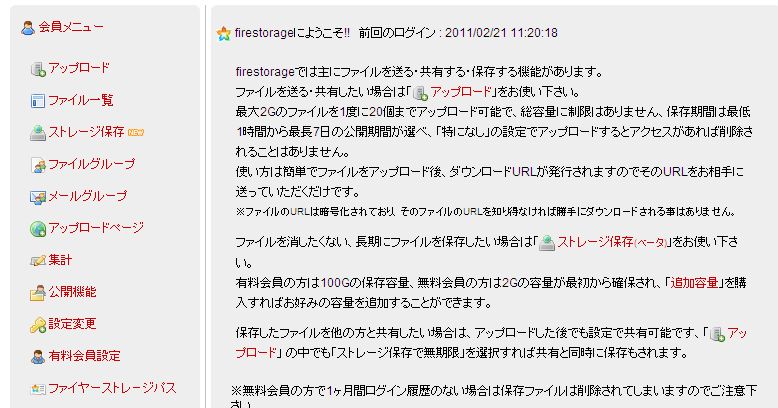The image size is (778, 408).
Task: Click the 公開機能 folder icon
Action: (x=38, y=293)
